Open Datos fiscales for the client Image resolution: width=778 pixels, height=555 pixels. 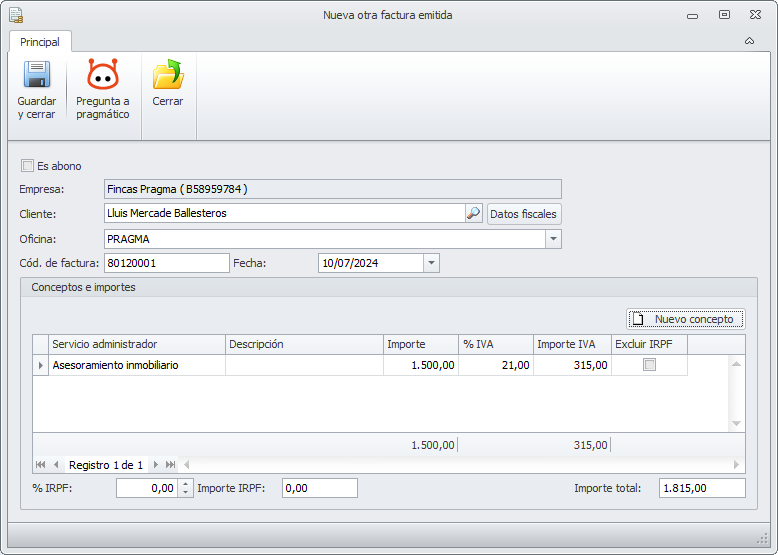pyautogui.click(x=525, y=213)
